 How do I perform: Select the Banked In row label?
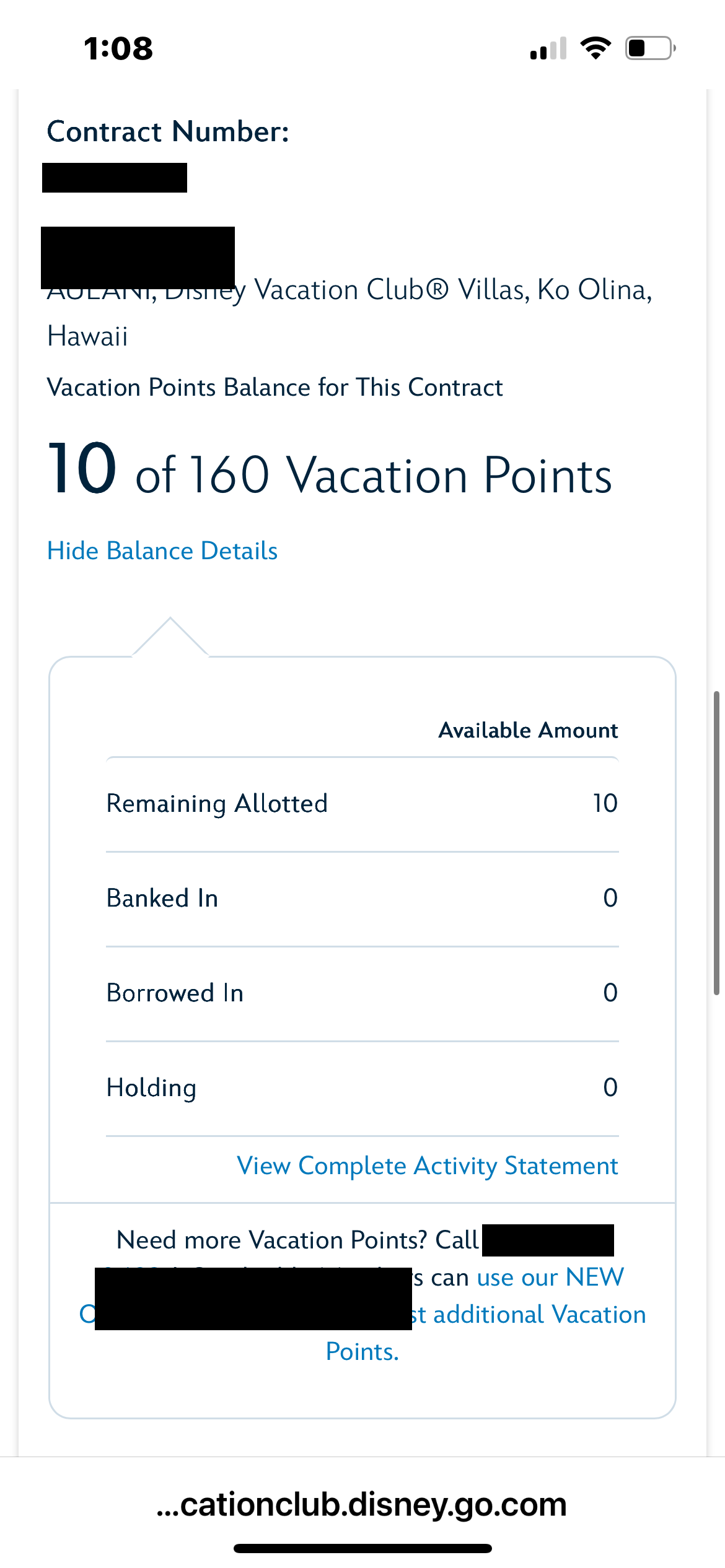pyautogui.click(x=162, y=899)
